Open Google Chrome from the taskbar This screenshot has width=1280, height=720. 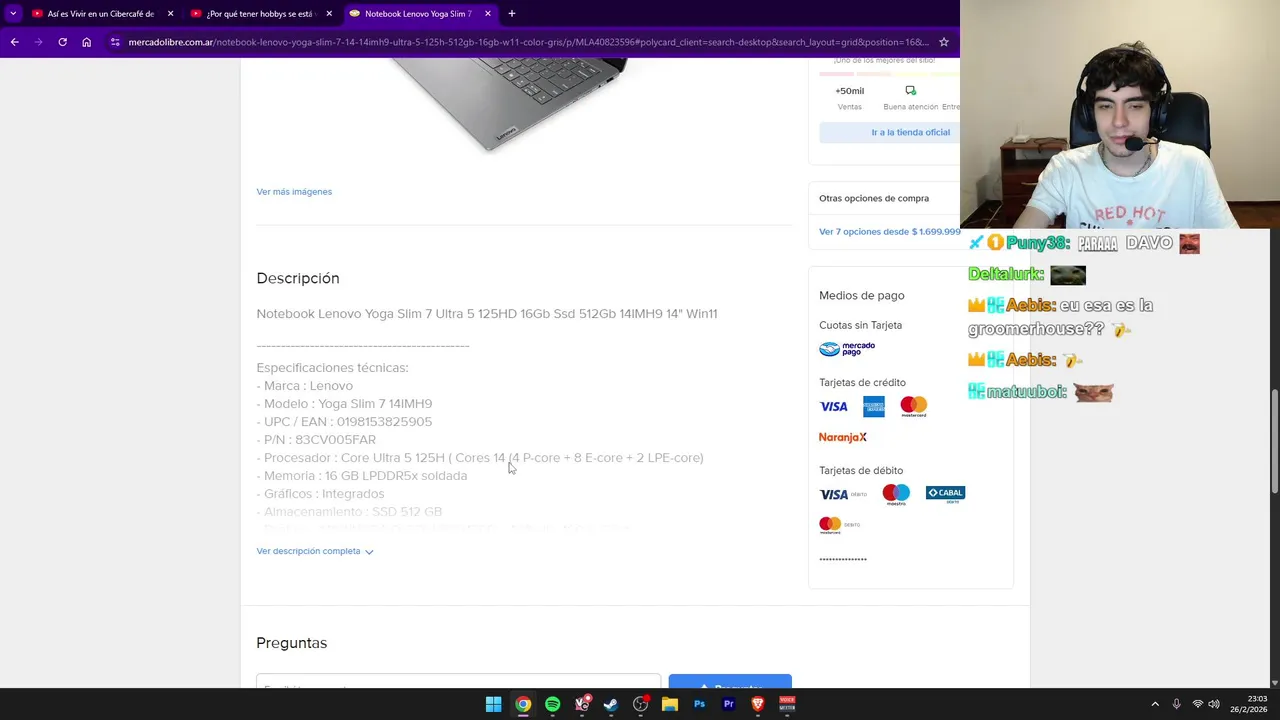(x=523, y=704)
